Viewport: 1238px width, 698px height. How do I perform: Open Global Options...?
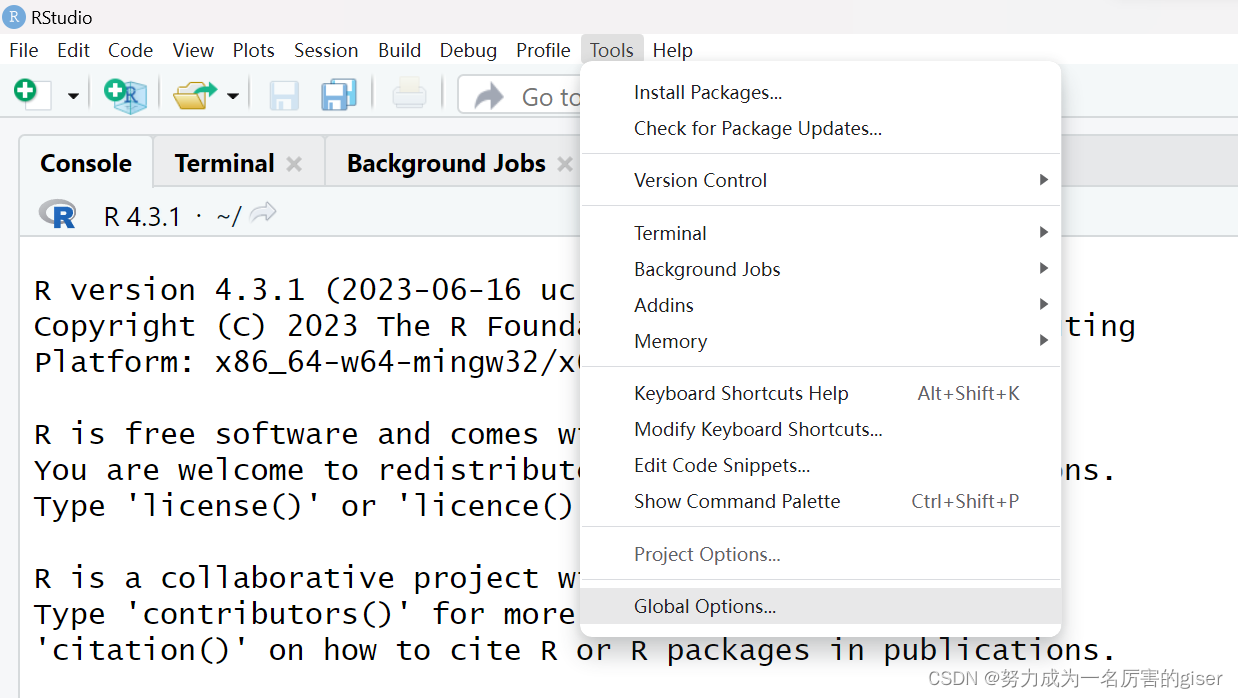[x=820, y=606]
